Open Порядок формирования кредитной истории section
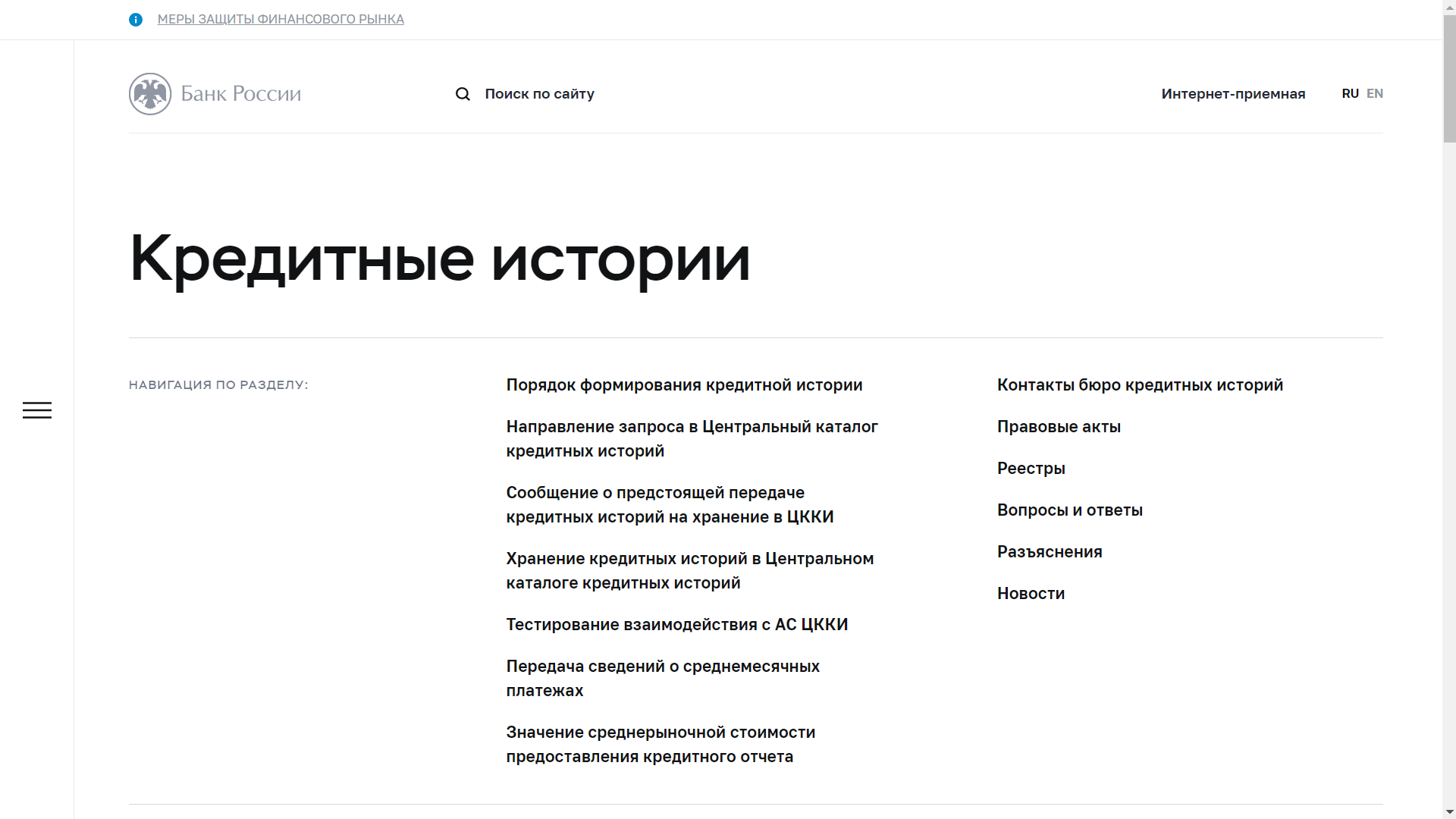Image resolution: width=1456 pixels, height=819 pixels. tap(684, 384)
